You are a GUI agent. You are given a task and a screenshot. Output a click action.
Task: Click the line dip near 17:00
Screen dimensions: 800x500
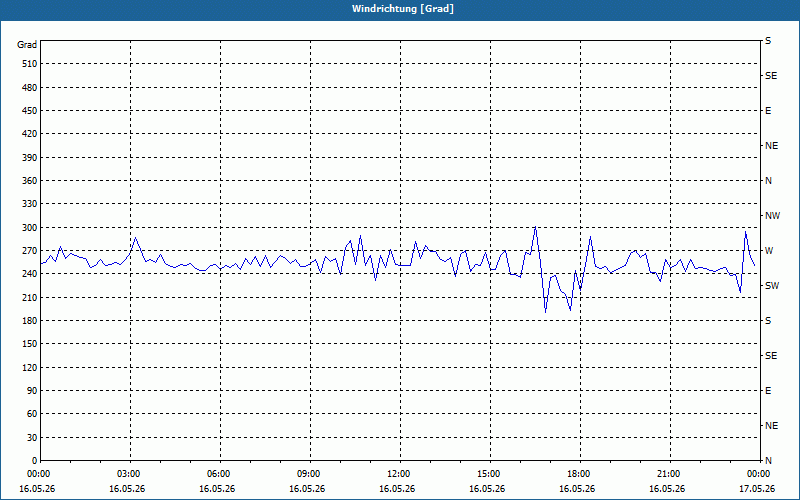tap(545, 312)
